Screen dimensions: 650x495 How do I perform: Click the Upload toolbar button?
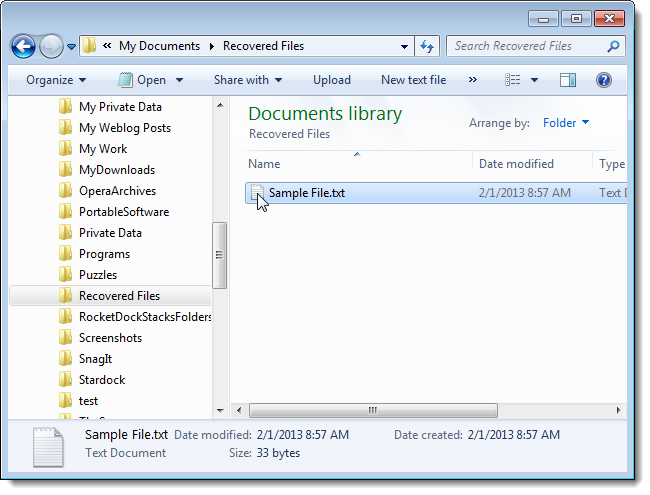click(332, 80)
